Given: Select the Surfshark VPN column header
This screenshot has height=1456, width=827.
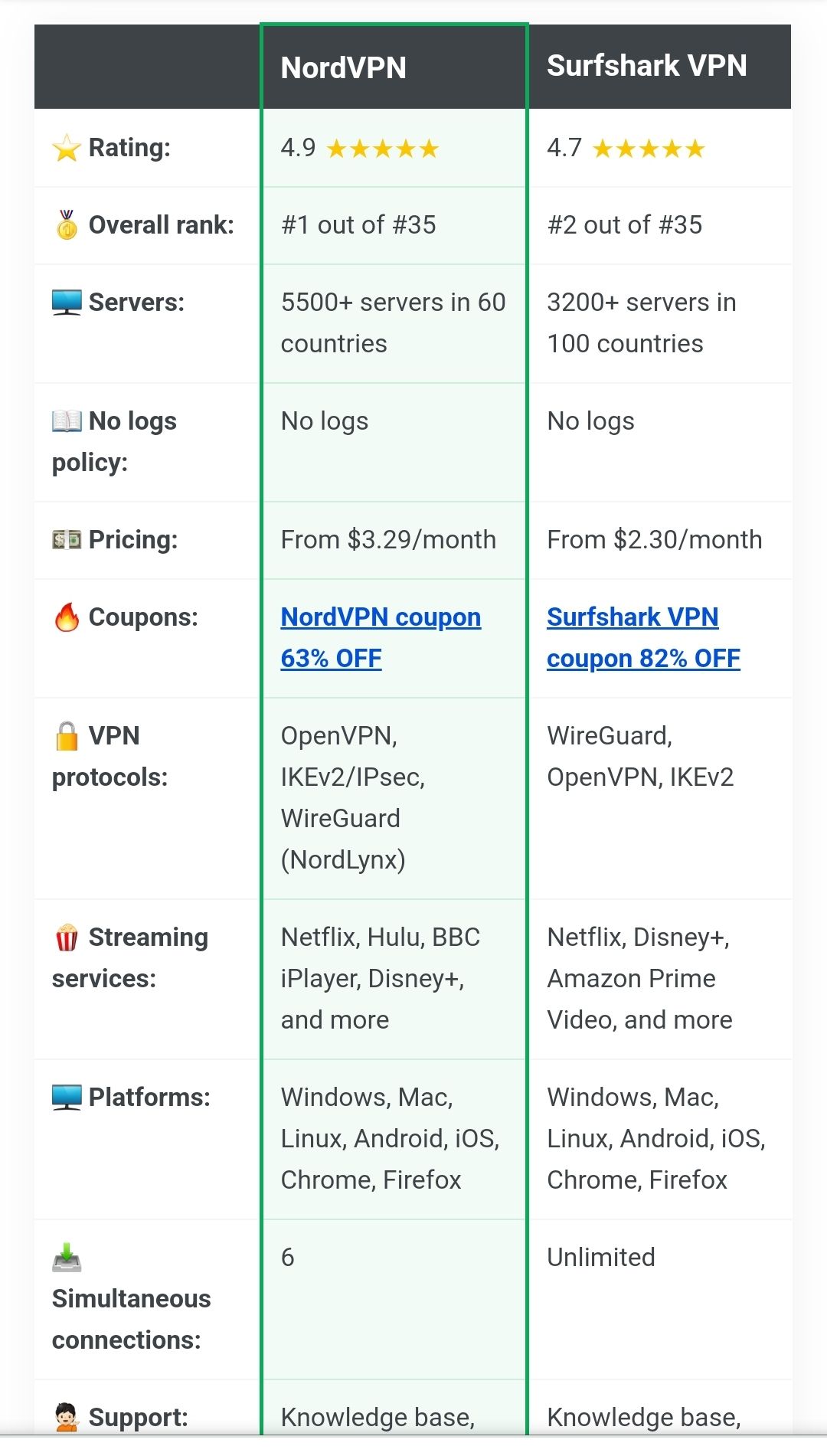Looking at the screenshot, I should click(646, 66).
